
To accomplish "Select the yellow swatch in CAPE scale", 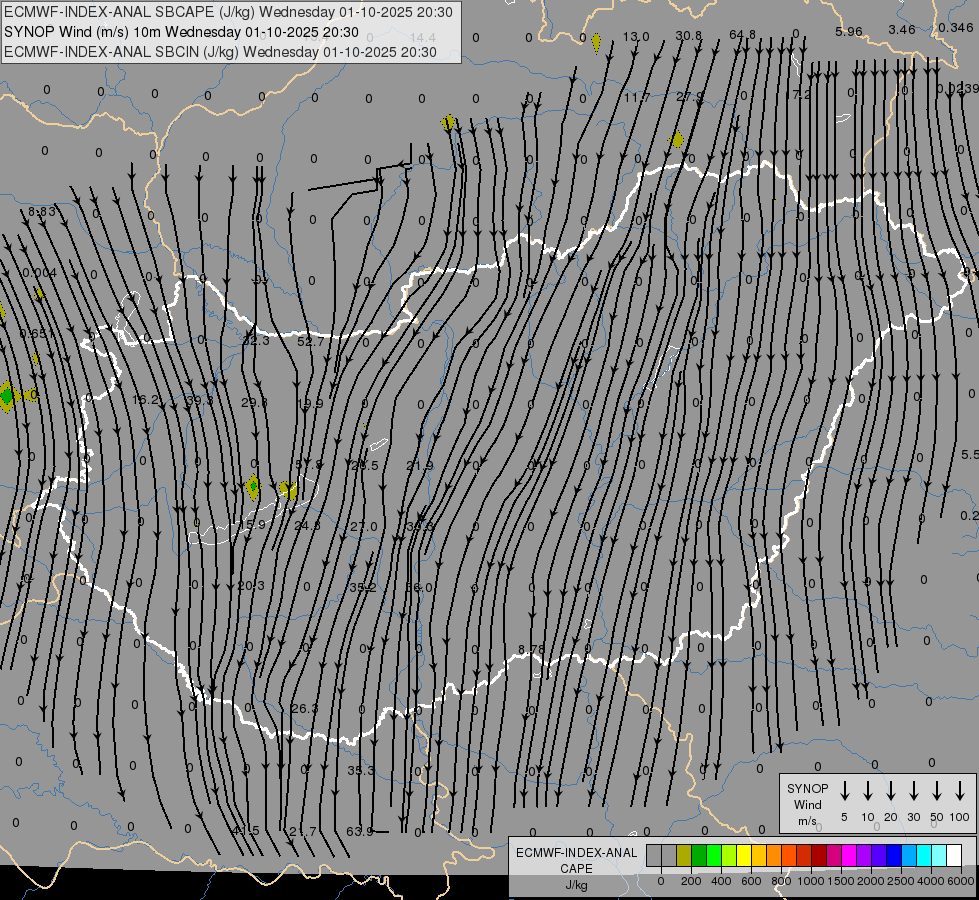I will click(x=744, y=855).
